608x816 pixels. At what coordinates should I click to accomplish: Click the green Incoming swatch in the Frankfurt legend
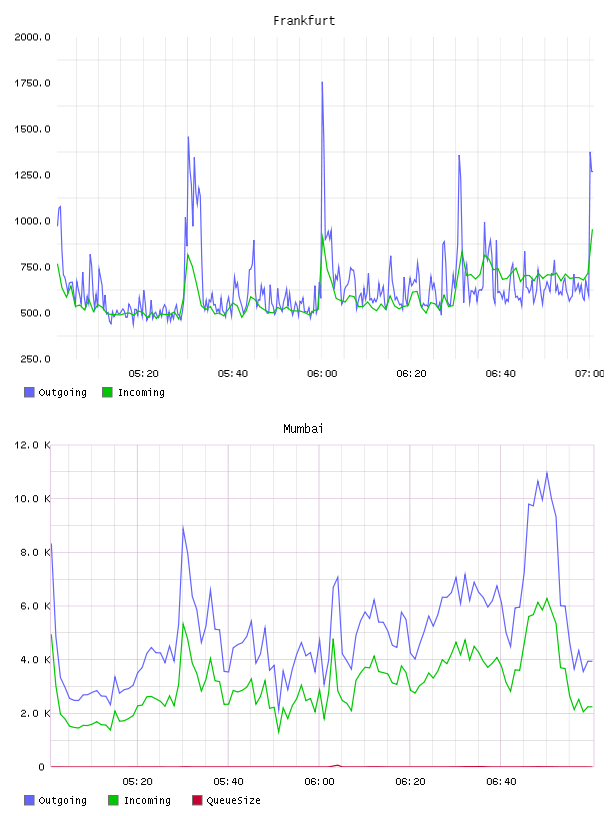click(107, 392)
